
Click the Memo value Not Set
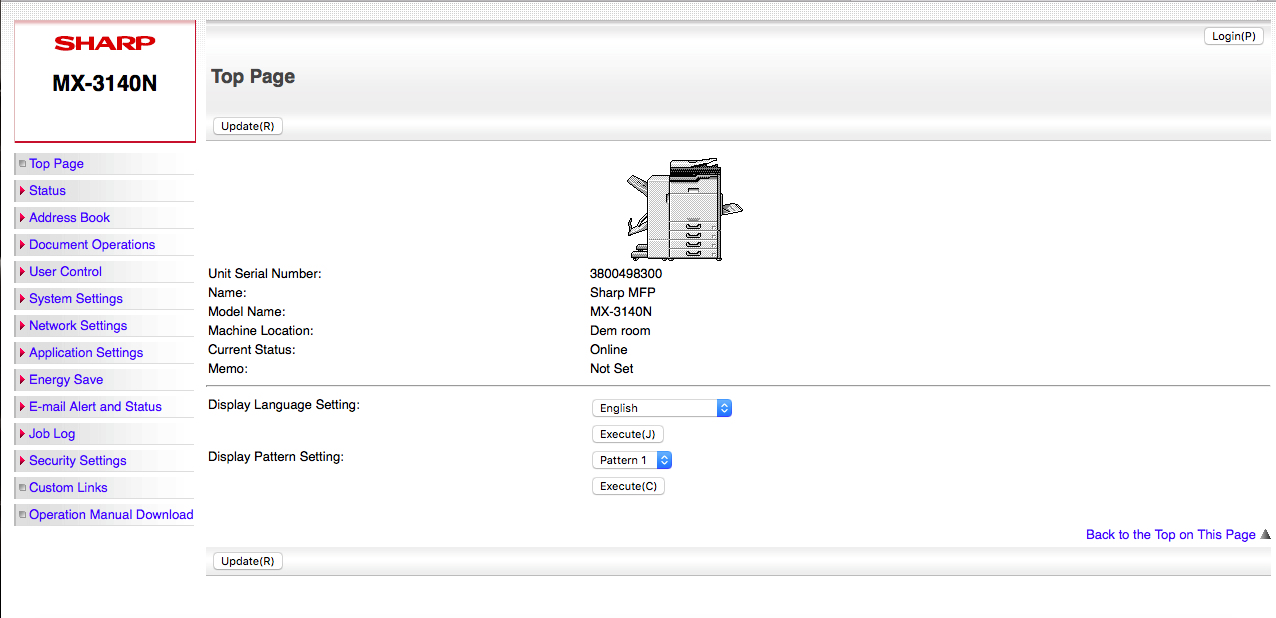pos(612,368)
